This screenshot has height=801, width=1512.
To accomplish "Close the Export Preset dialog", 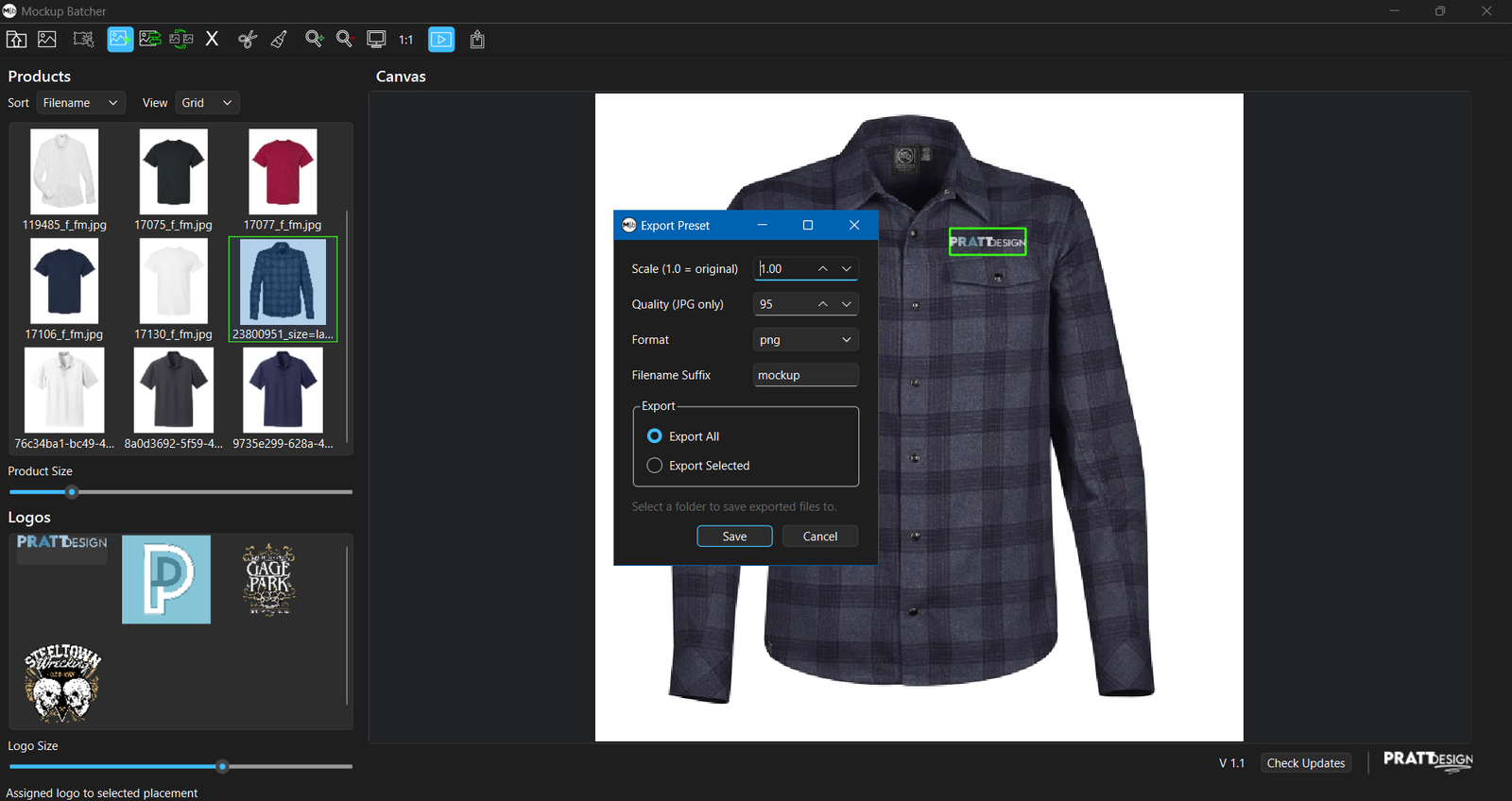I will pos(854,225).
